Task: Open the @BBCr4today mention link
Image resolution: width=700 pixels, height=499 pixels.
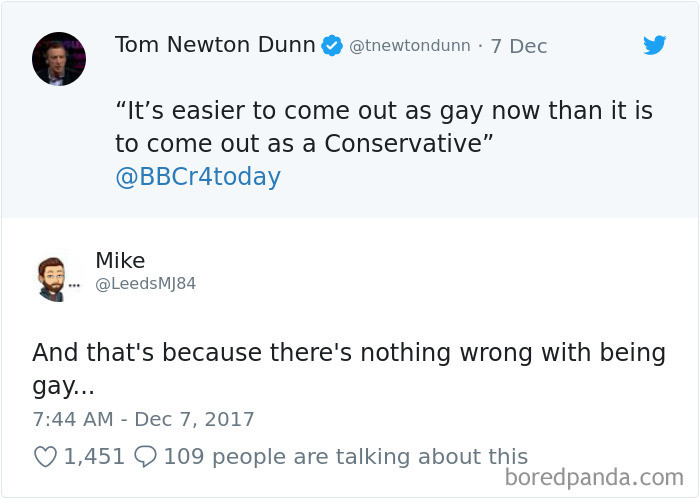Action: (198, 177)
